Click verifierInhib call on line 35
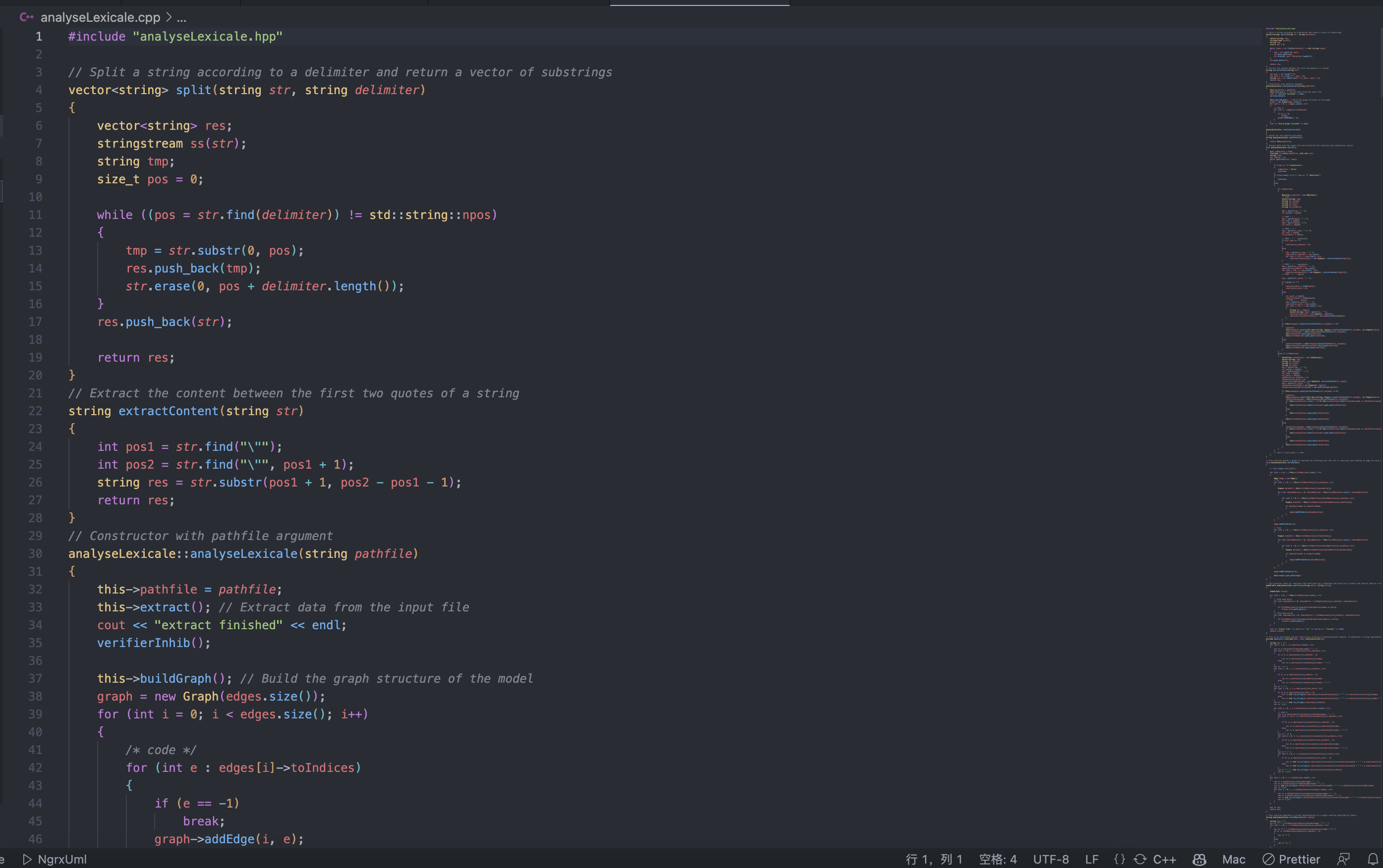 pyautogui.click(x=143, y=643)
